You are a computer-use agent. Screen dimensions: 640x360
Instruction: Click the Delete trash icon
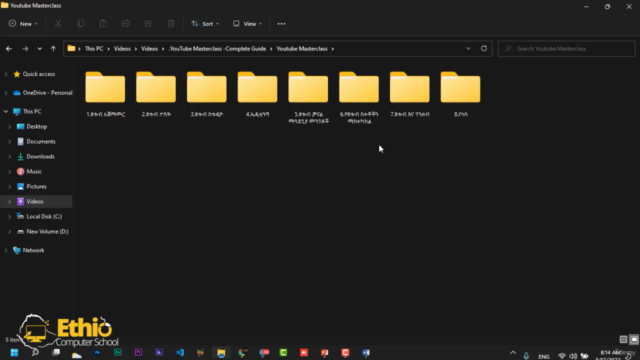point(171,24)
